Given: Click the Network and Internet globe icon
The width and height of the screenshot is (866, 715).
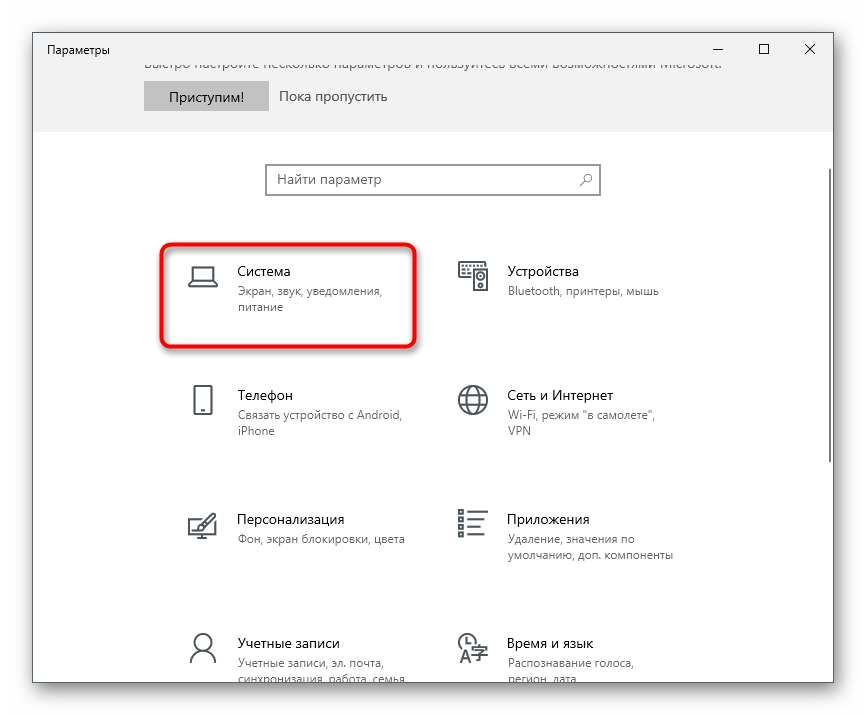Looking at the screenshot, I should (x=472, y=400).
